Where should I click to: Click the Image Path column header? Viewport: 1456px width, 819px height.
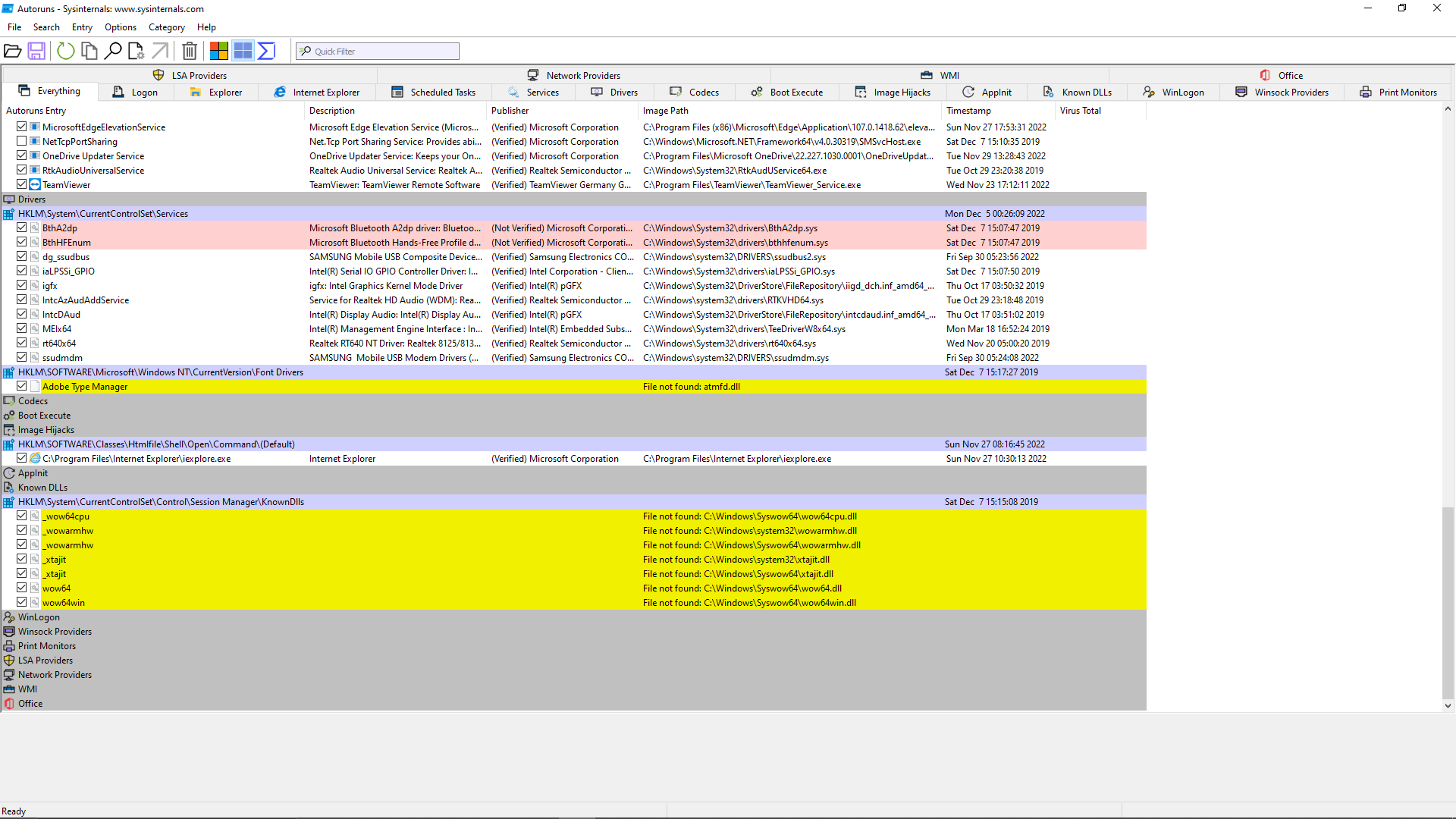(666, 111)
